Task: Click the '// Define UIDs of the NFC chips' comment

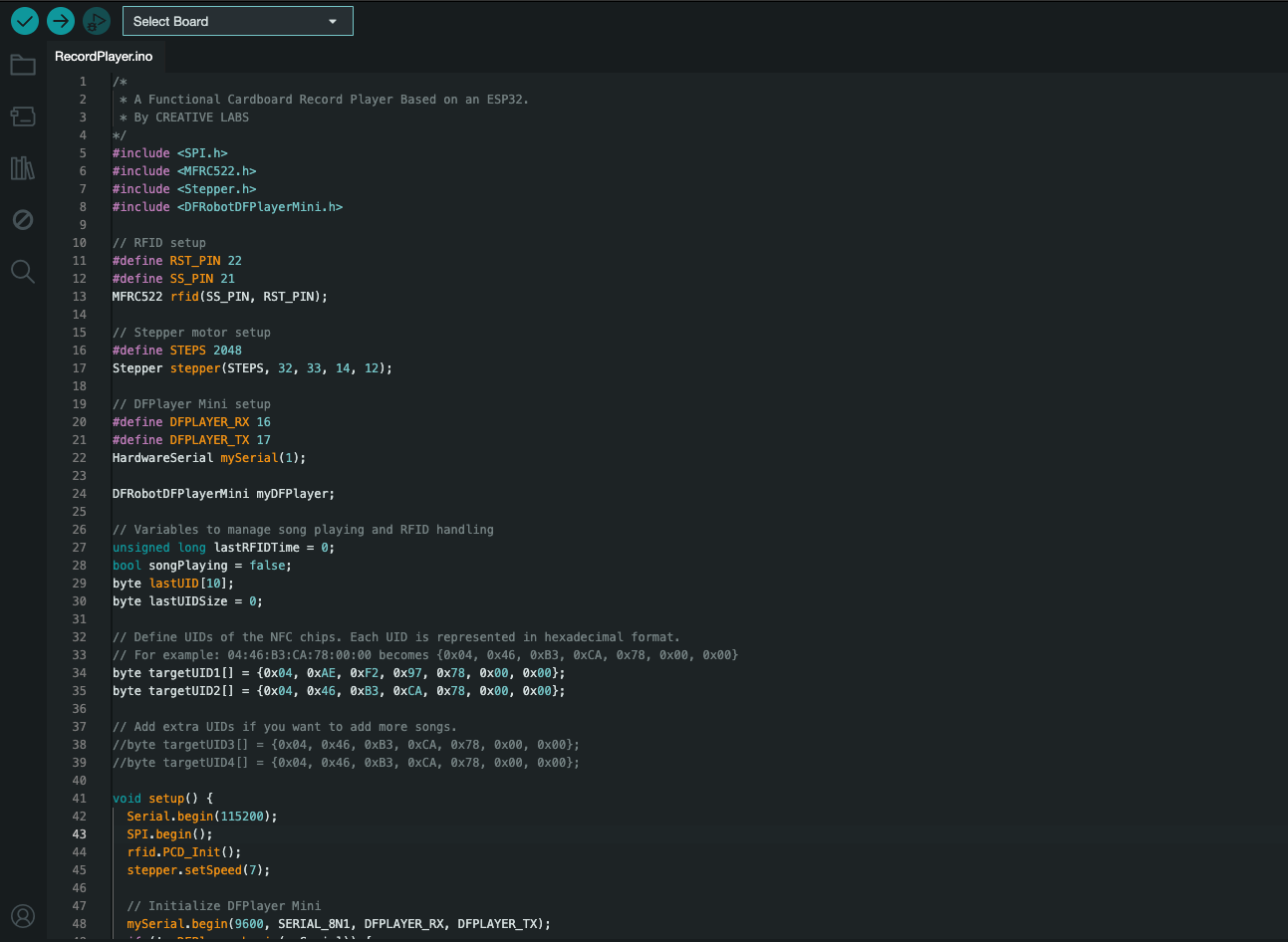Action: [x=396, y=637]
